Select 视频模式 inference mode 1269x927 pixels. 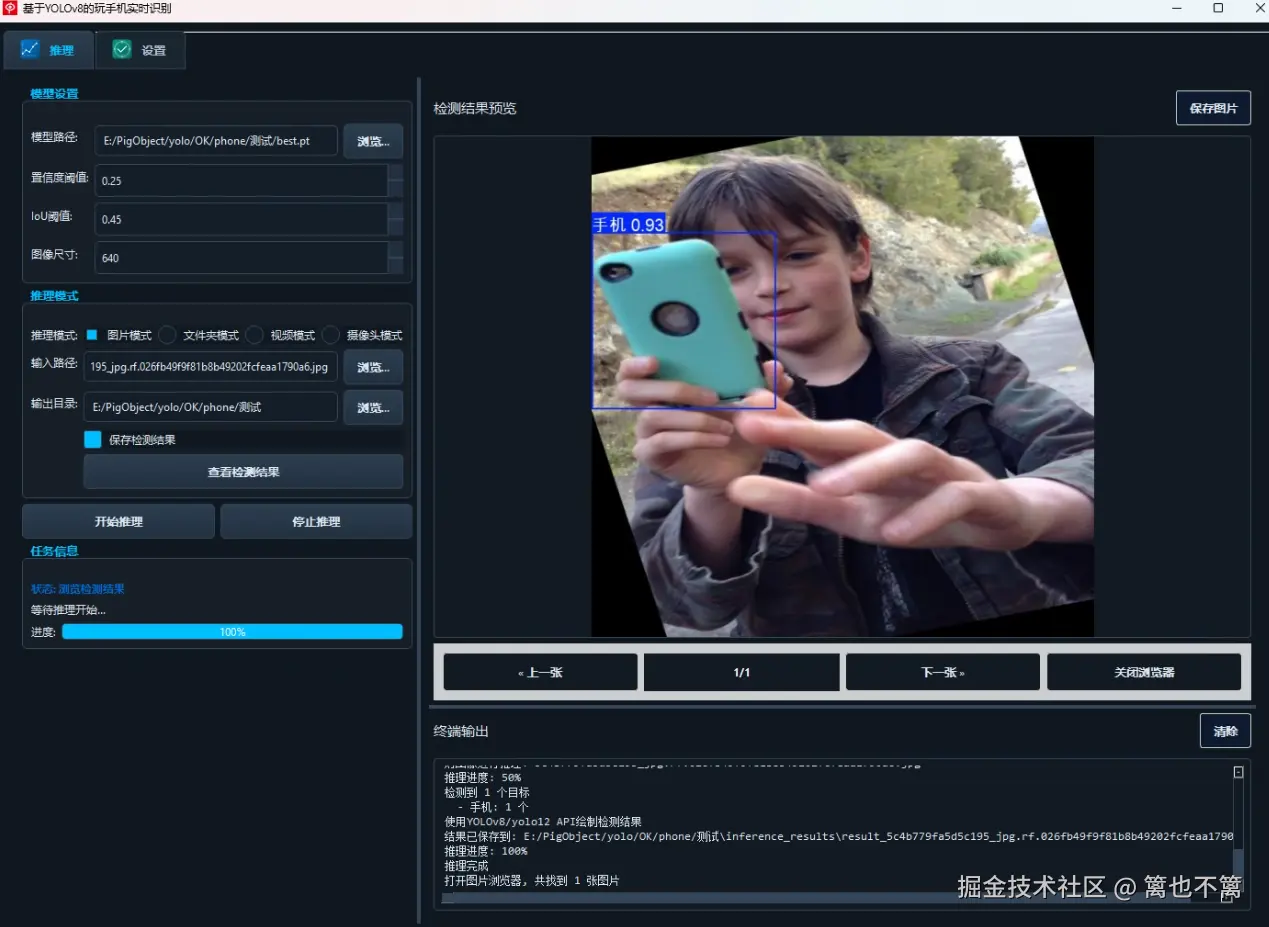254,335
